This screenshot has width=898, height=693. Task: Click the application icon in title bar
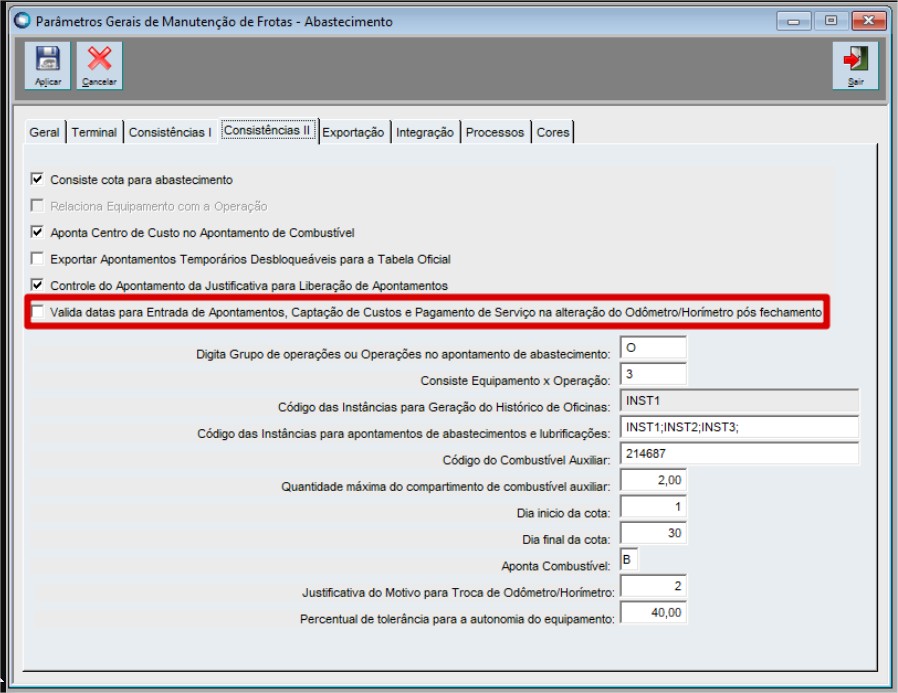pyautogui.click(x=22, y=21)
